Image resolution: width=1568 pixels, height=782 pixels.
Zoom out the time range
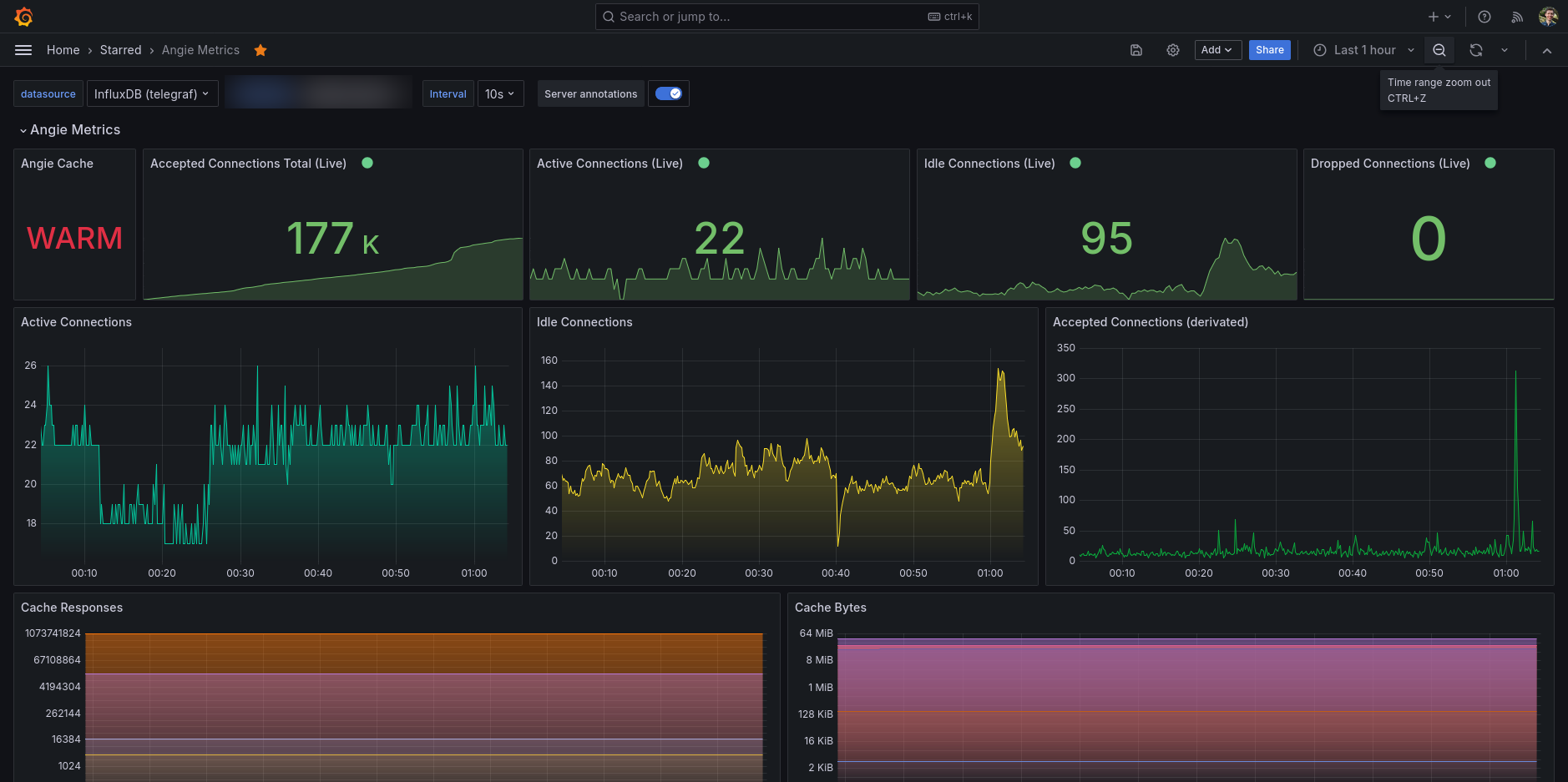click(1439, 50)
